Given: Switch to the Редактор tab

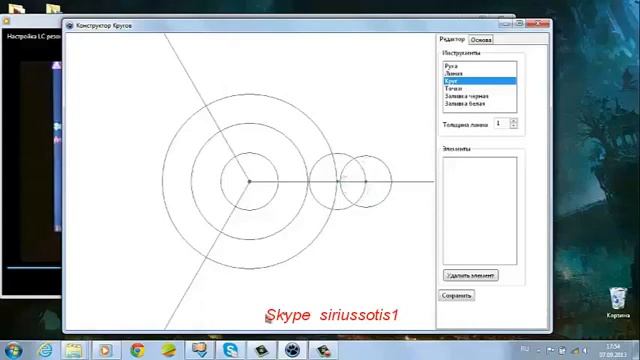Looking at the screenshot, I should tap(452, 39).
